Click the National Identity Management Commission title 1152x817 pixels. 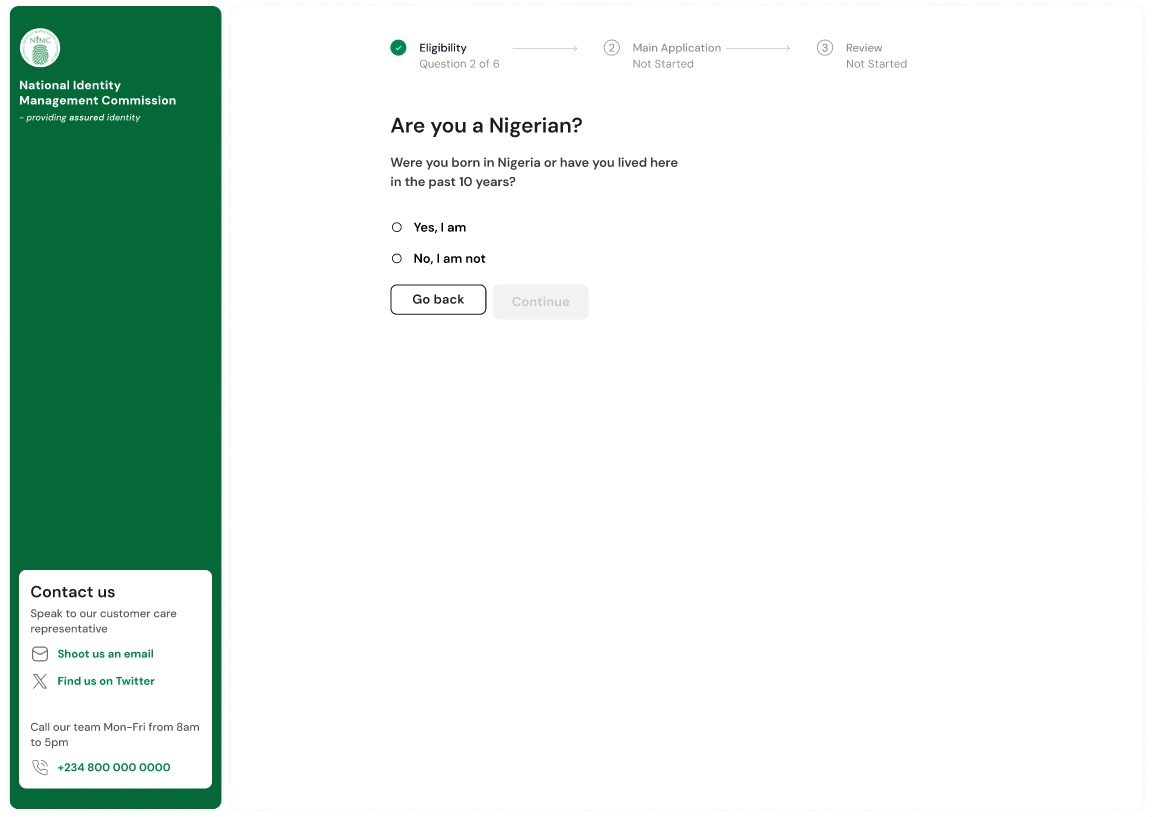[98, 93]
